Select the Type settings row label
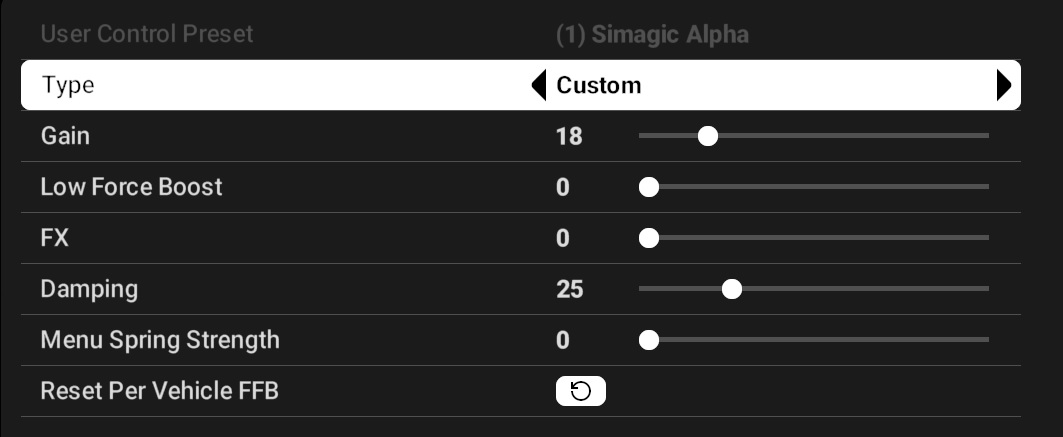Viewport: 1063px width, 437px height. pyautogui.click(x=68, y=85)
